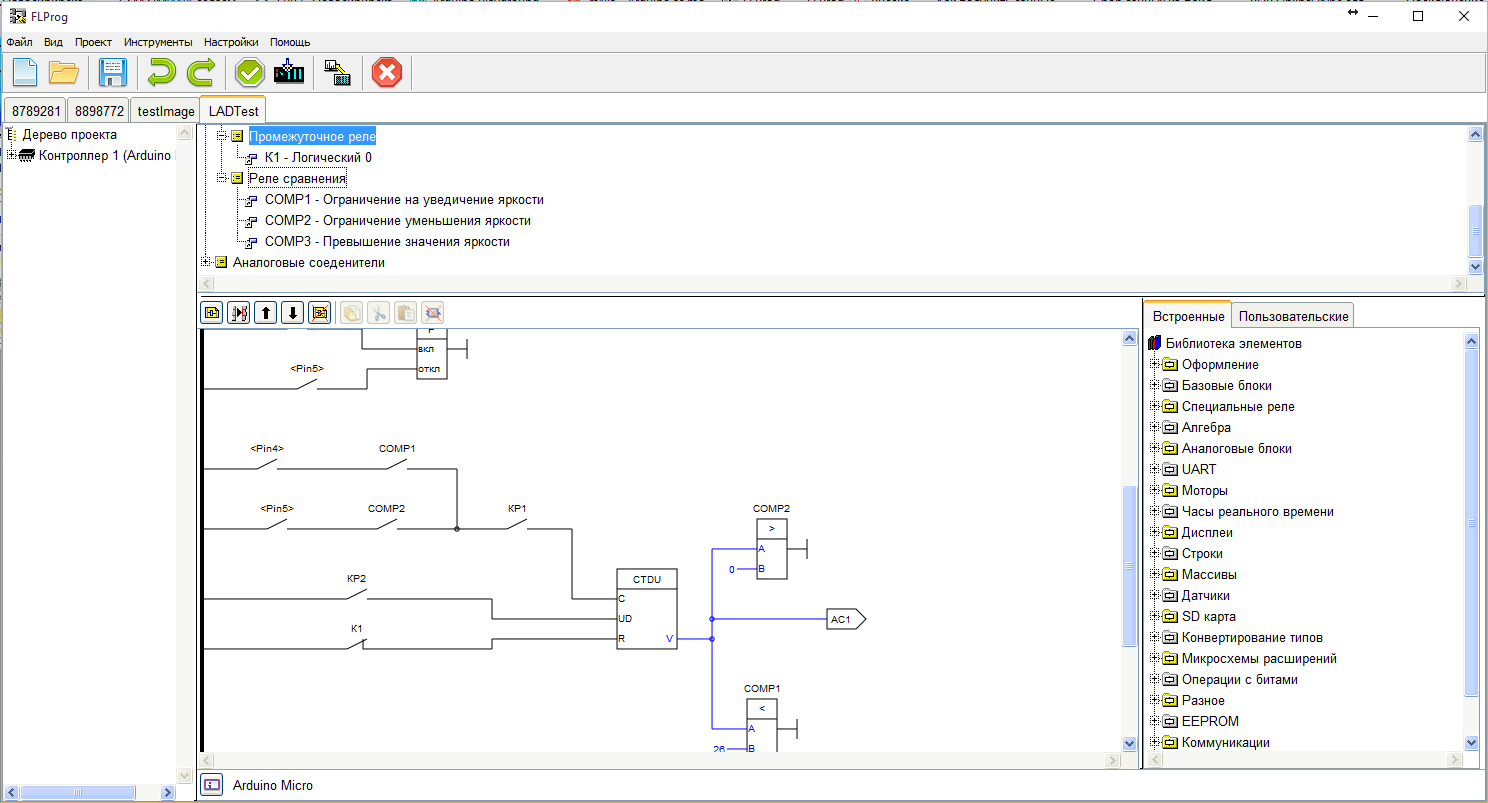Select the SD карта library folder

point(1208,617)
